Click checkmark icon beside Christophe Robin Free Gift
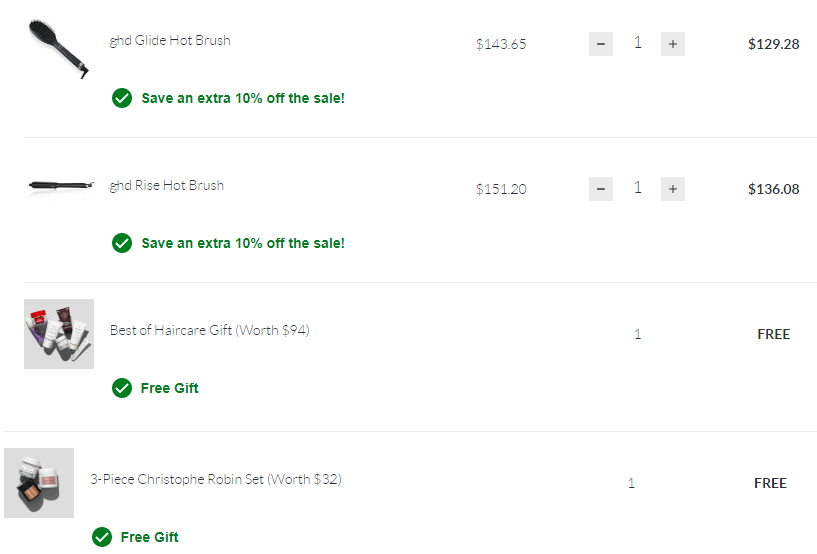The width and height of the screenshot is (817, 554). tap(102, 537)
